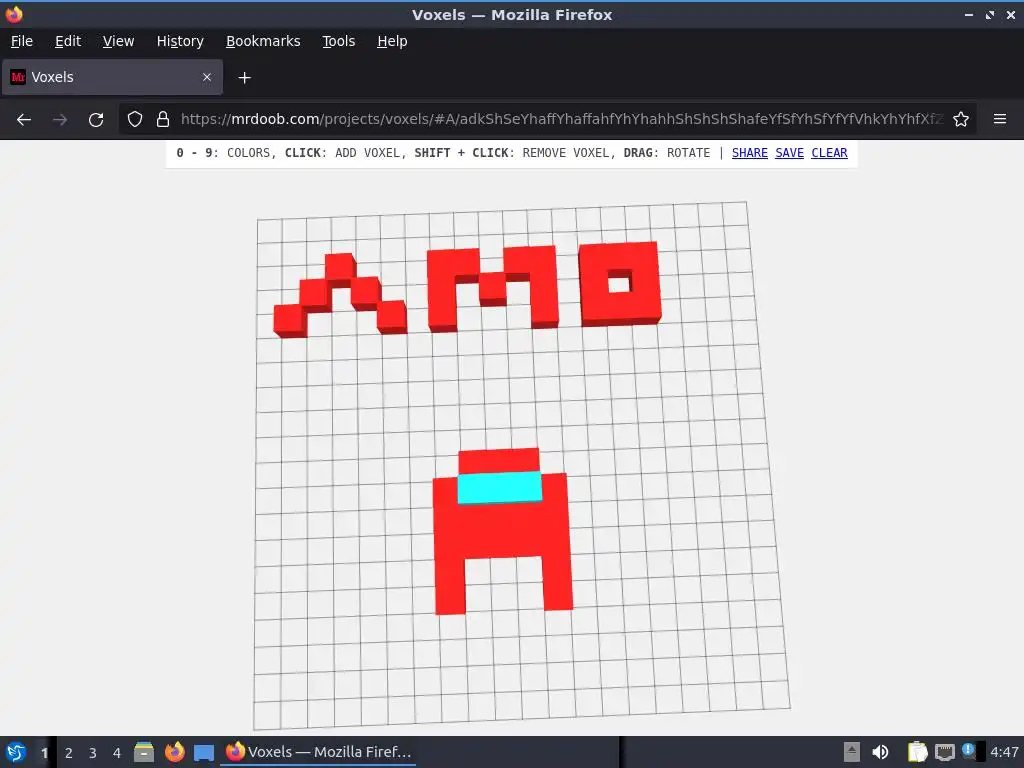Switch to workspace 4 on taskbar
The width and height of the screenshot is (1024, 768).
pyautogui.click(x=117, y=752)
